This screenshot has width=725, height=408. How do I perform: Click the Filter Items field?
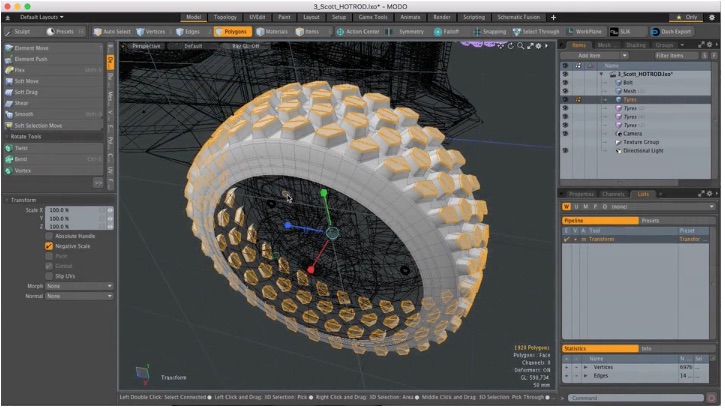click(675, 56)
